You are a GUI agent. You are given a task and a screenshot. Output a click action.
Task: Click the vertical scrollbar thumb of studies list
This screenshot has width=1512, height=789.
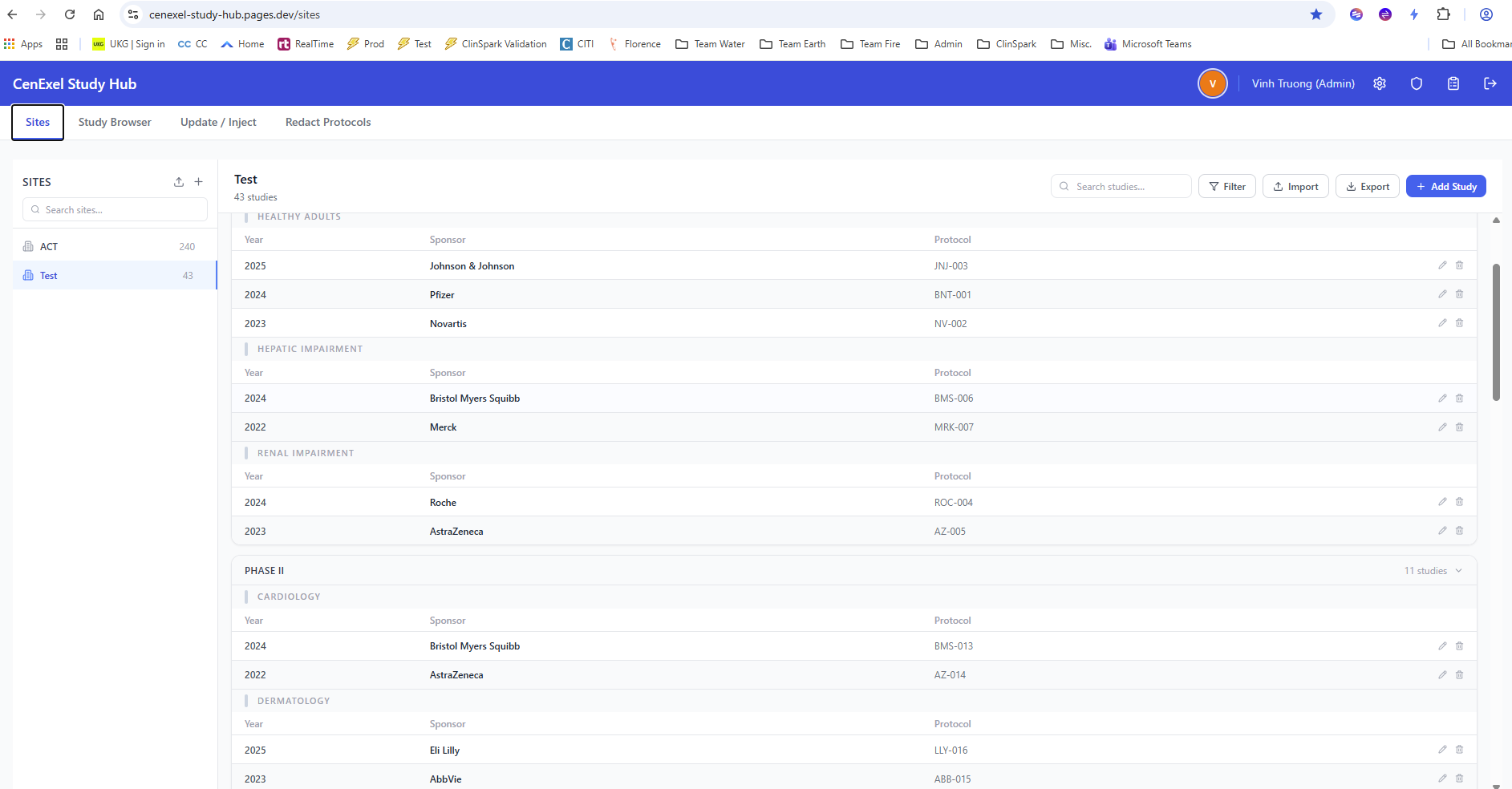click(1496, 332)
